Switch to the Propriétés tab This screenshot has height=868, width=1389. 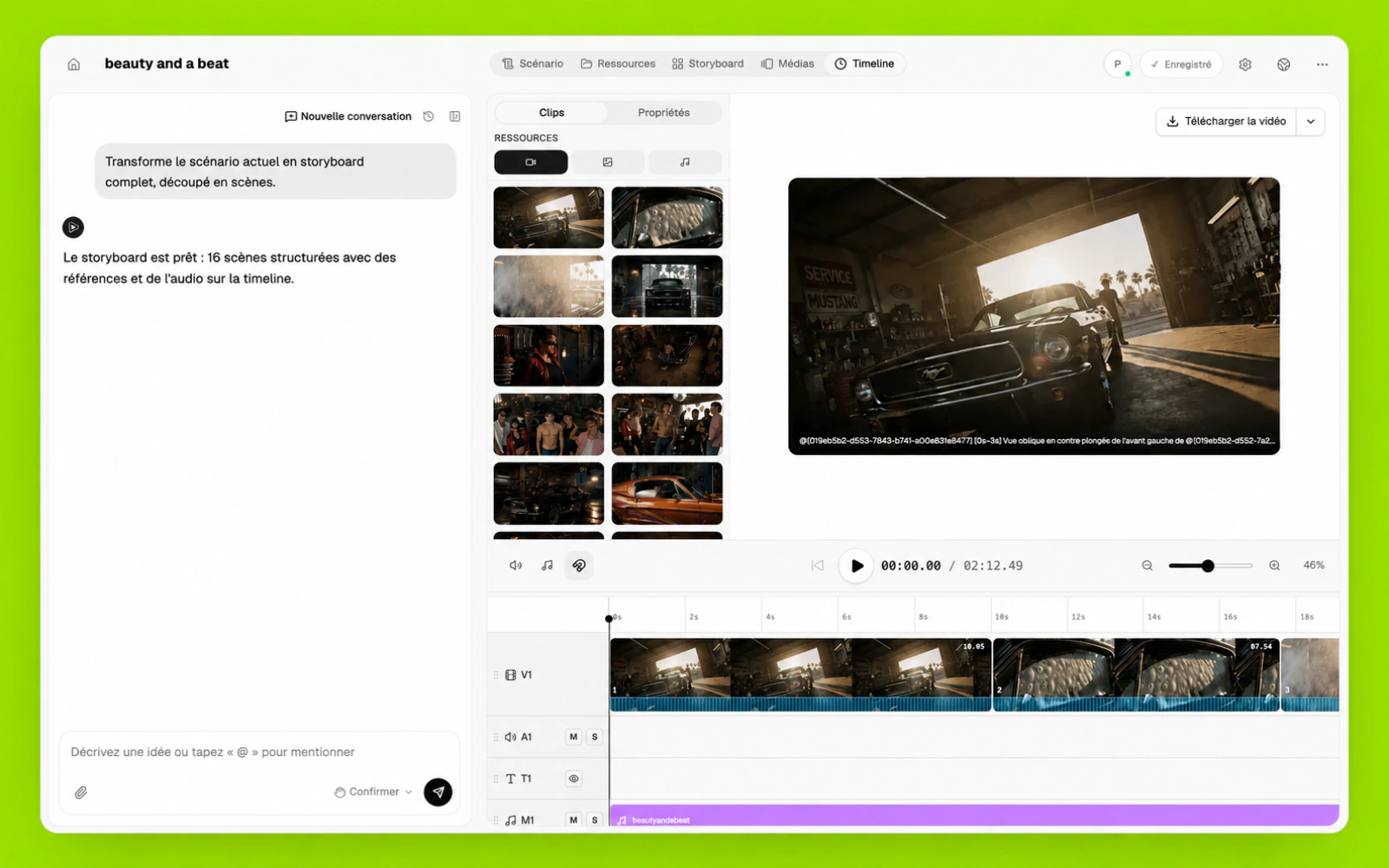point(664,113)
